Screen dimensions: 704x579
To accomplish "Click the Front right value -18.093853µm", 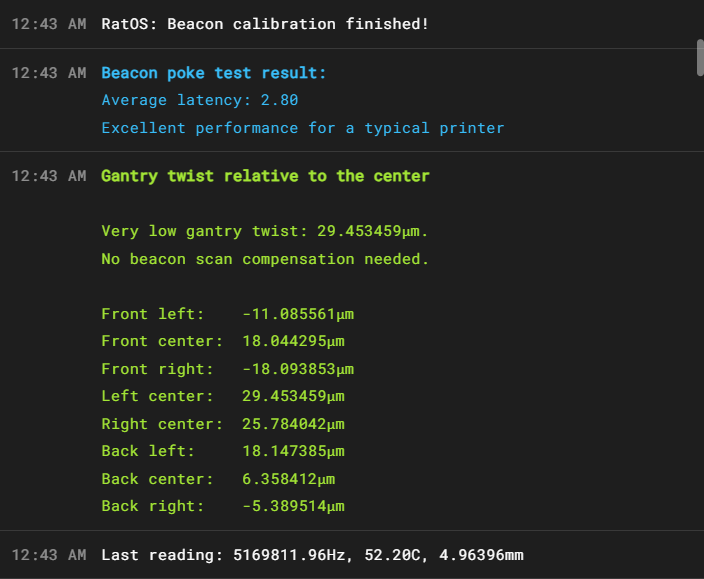I will click(x=298, y=369).
